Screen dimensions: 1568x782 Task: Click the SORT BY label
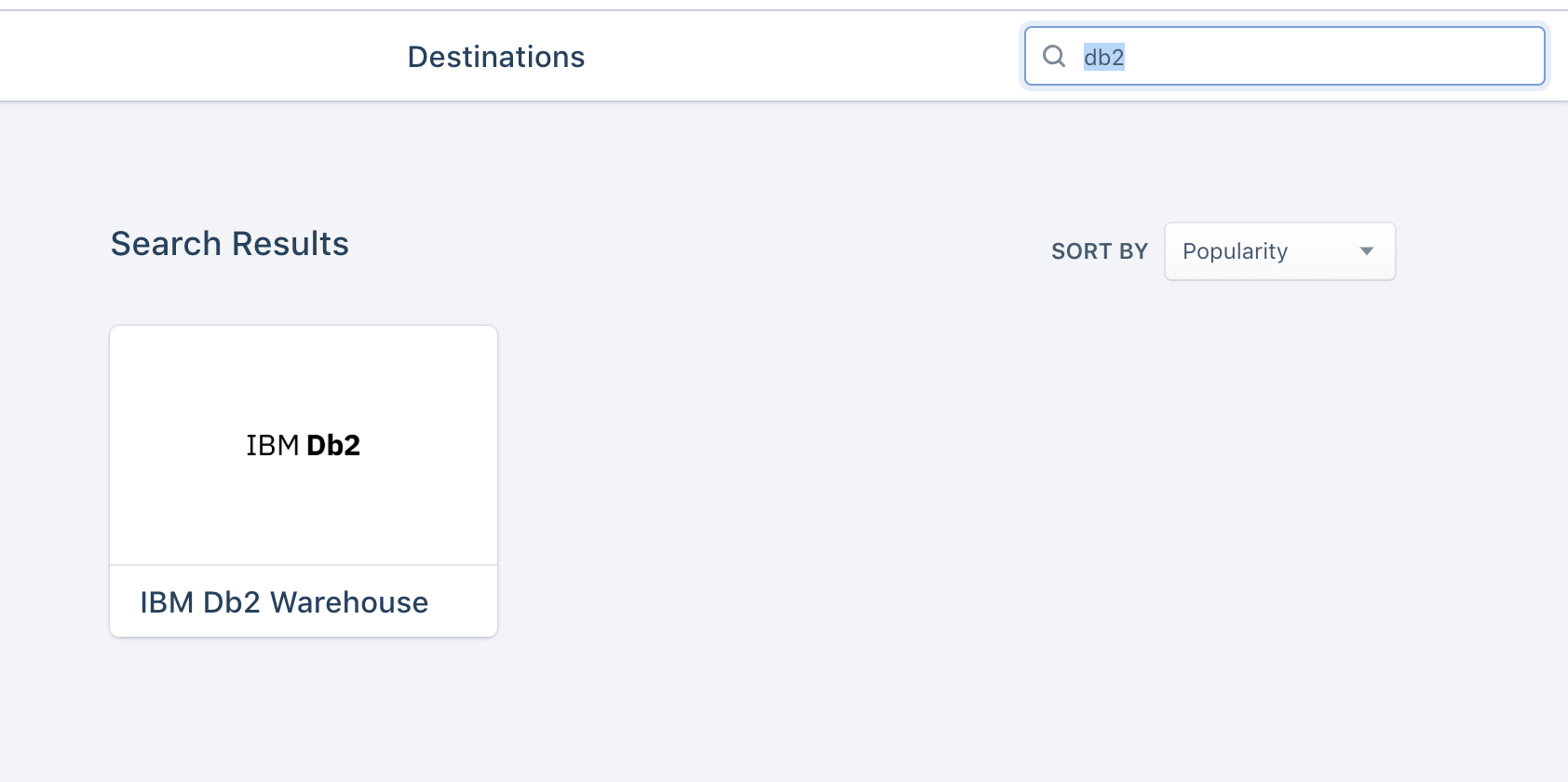pos(1099,251)
